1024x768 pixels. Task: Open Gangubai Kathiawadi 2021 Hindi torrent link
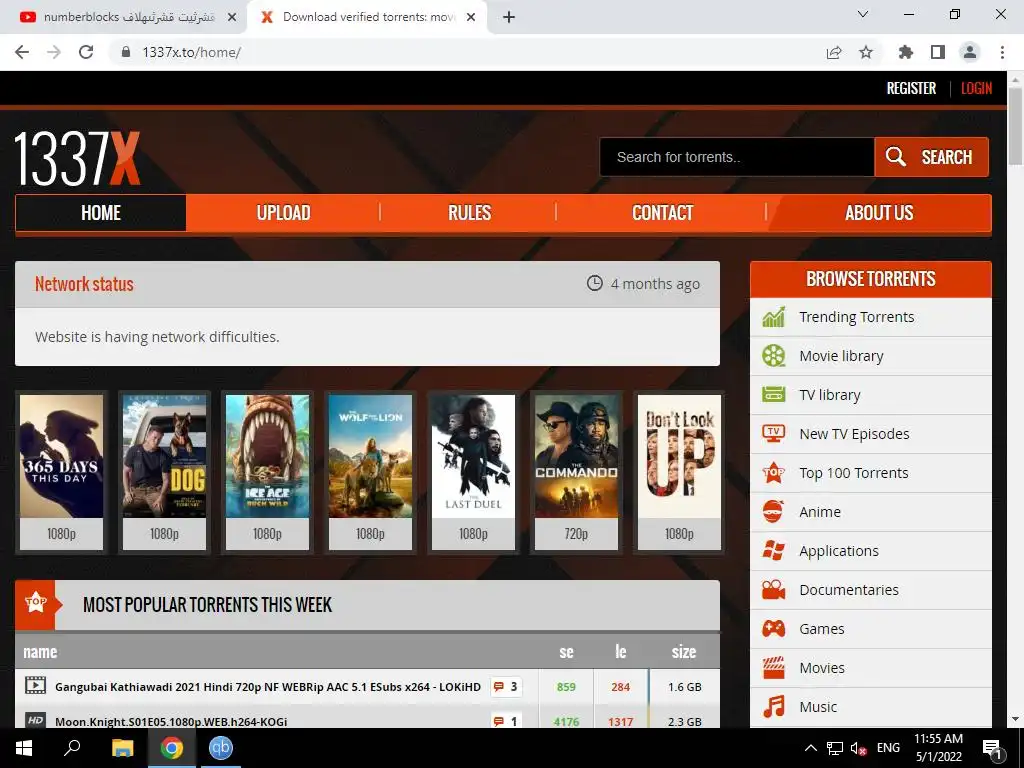[x=268, y=687]
